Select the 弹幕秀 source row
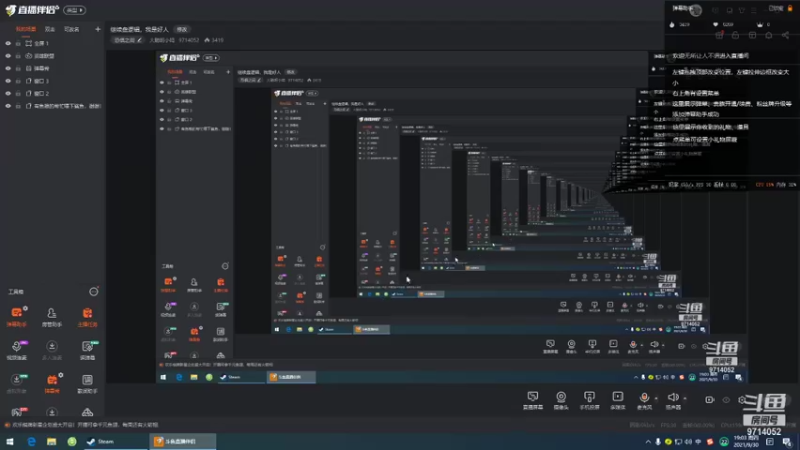The width and height of the screenshot is (800, 450). [53, 68]
